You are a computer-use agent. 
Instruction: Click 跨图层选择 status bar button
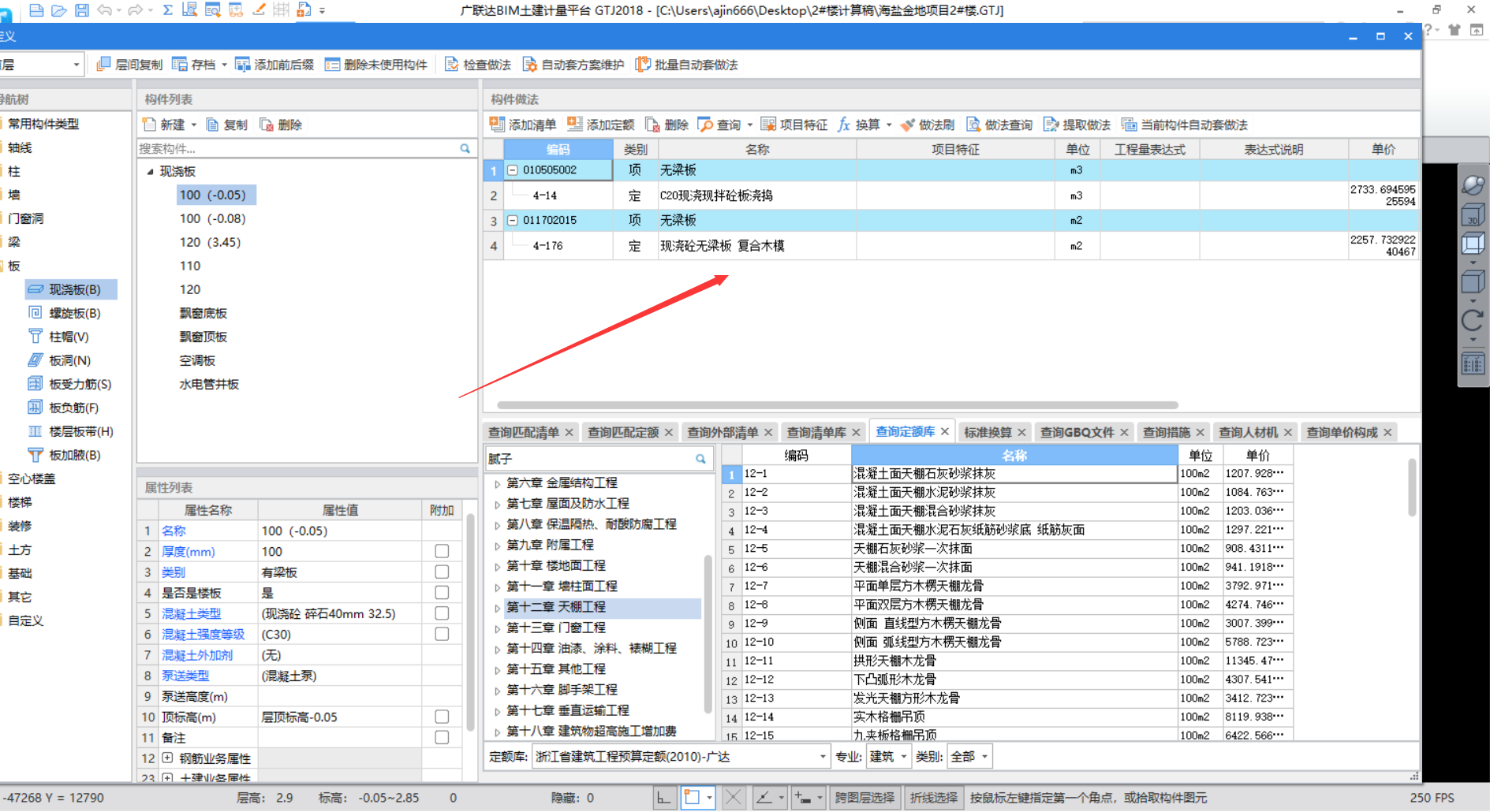tap(864, 798)
